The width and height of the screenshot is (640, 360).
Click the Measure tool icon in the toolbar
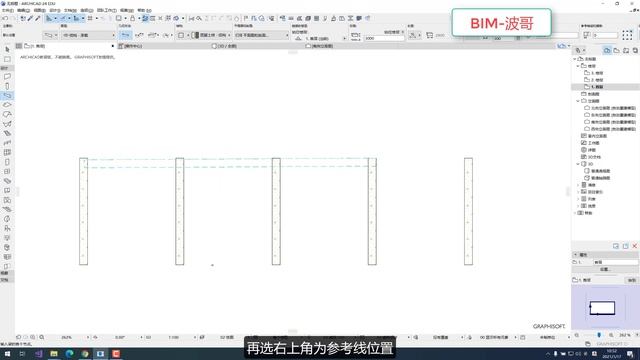coord(191,18)
